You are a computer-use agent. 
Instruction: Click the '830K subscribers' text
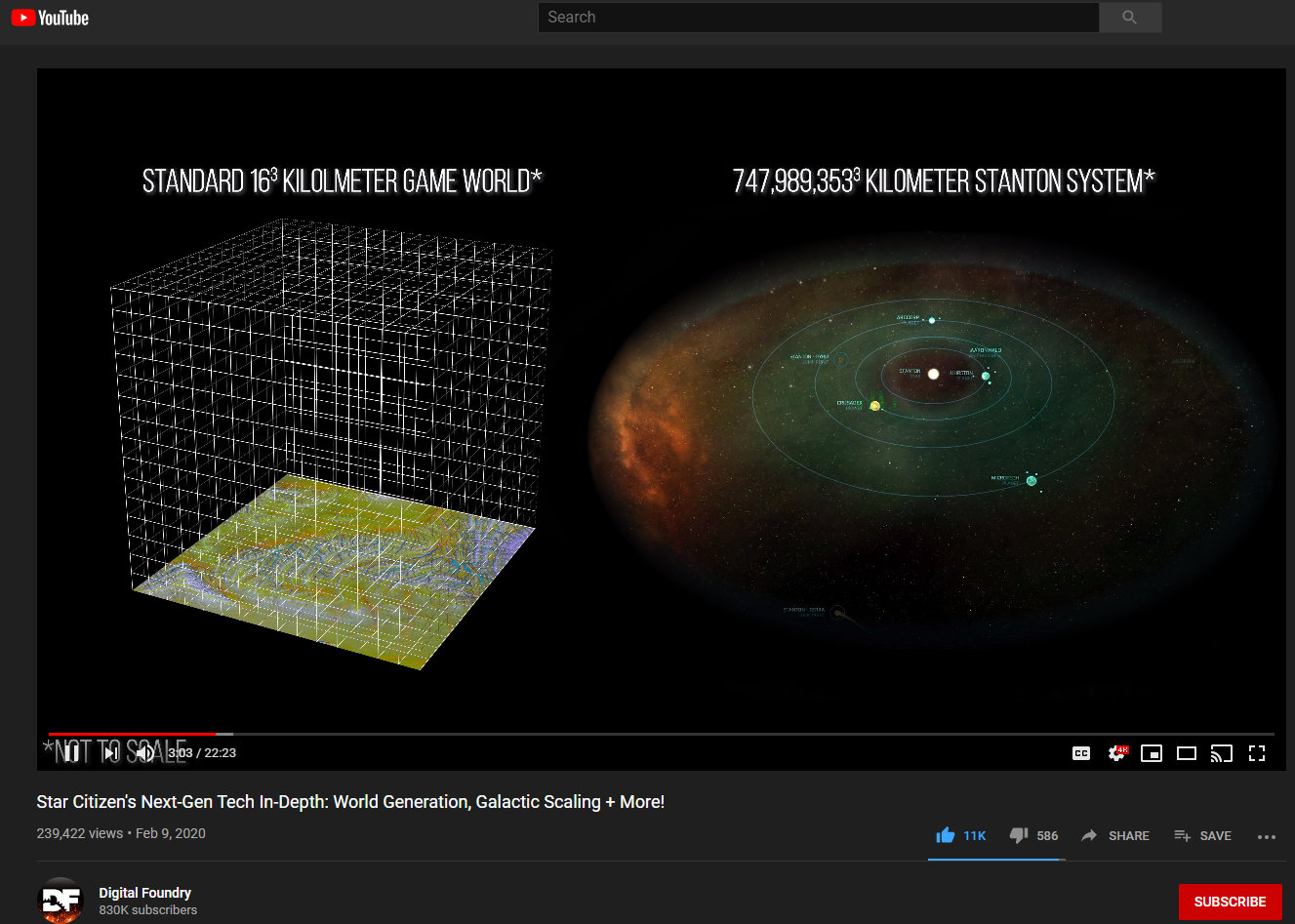click(x=147, y=910)
